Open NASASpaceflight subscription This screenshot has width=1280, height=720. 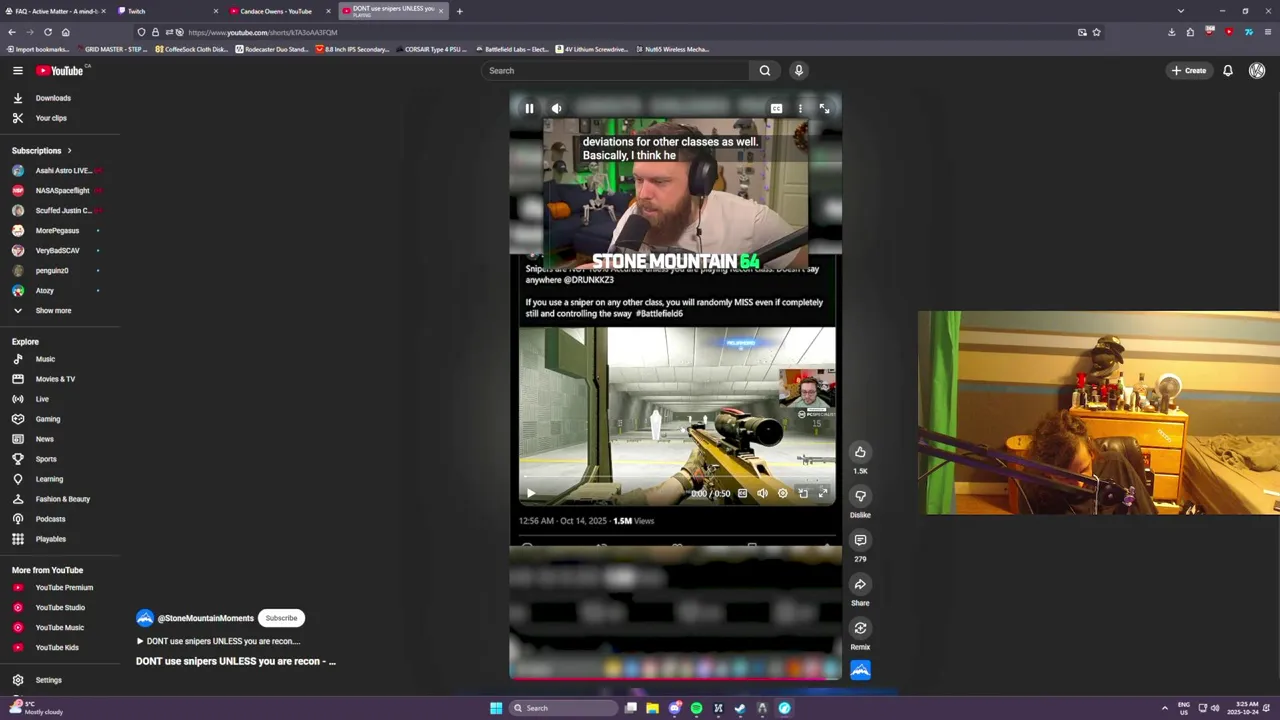point(60,190)
